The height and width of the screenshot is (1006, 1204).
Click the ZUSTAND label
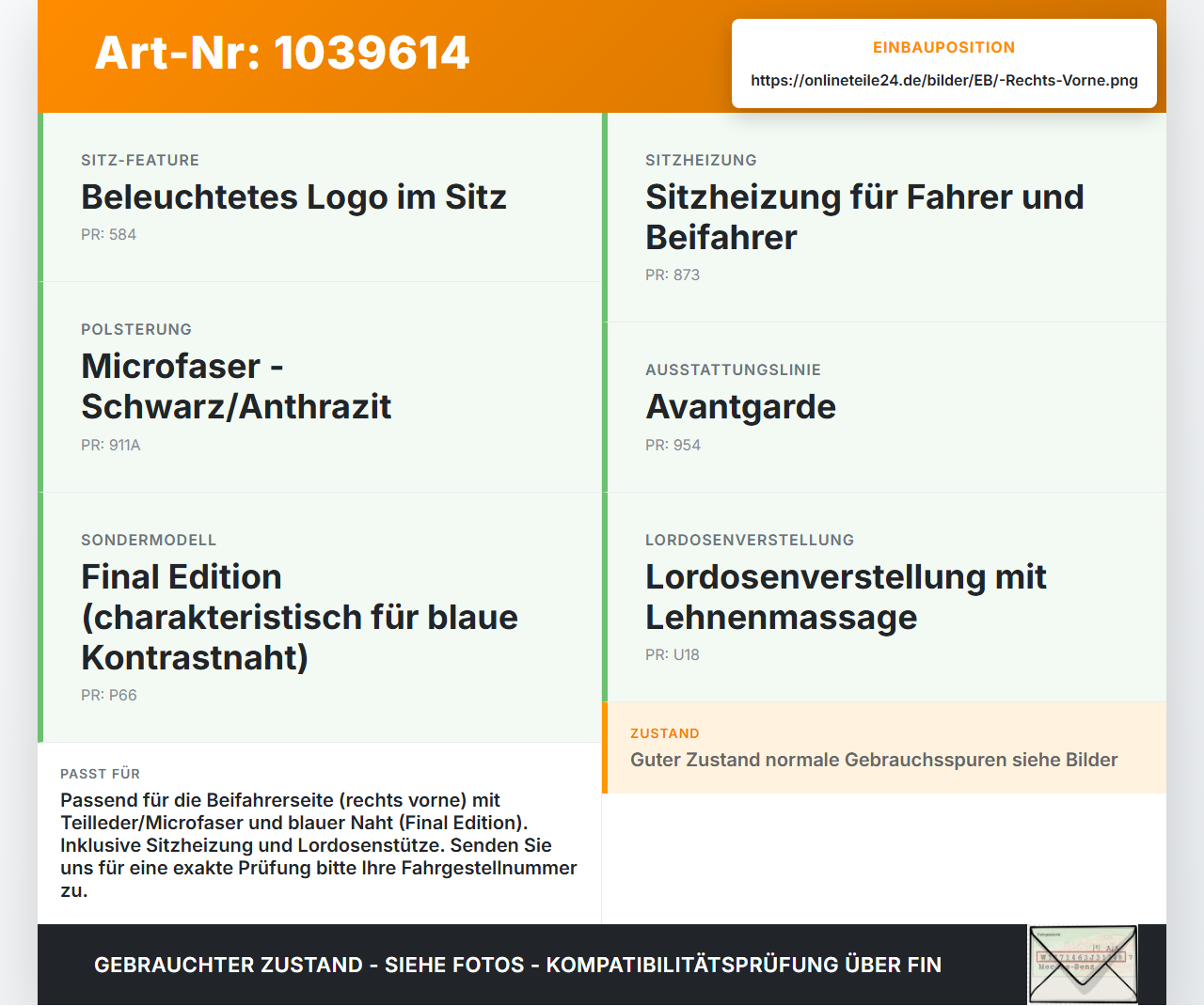(665, 733)
